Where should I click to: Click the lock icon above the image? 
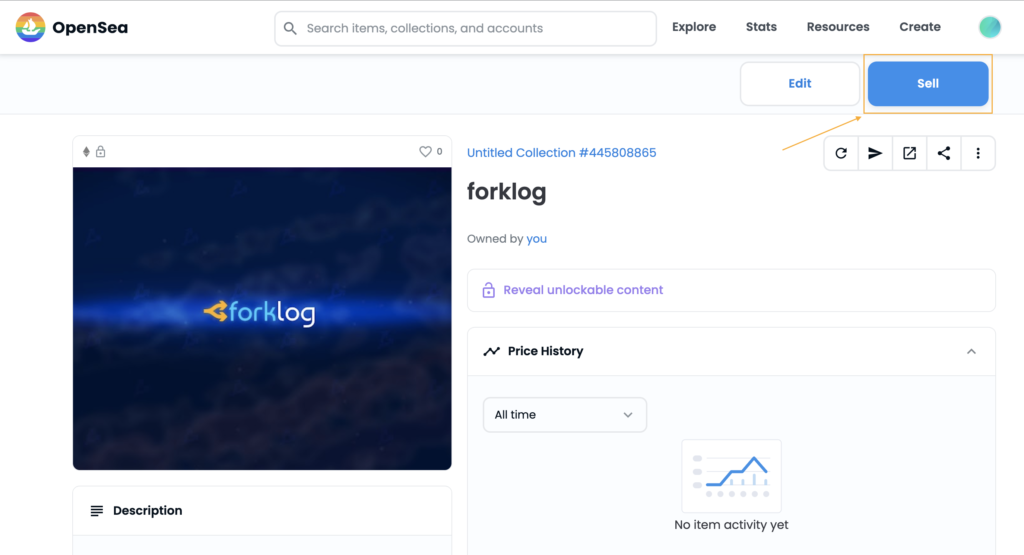coord(101,151)
